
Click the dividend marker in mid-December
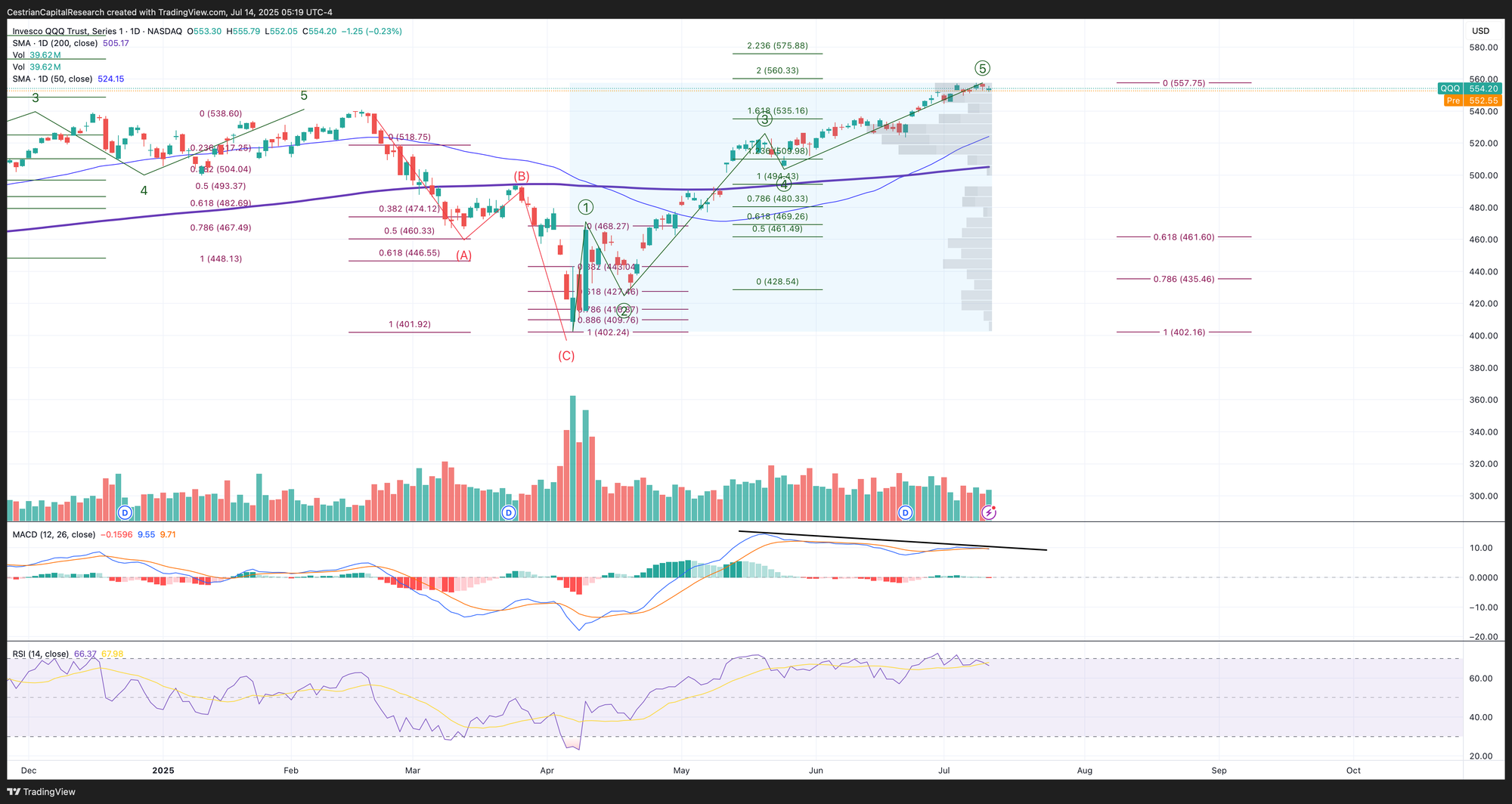125,513
